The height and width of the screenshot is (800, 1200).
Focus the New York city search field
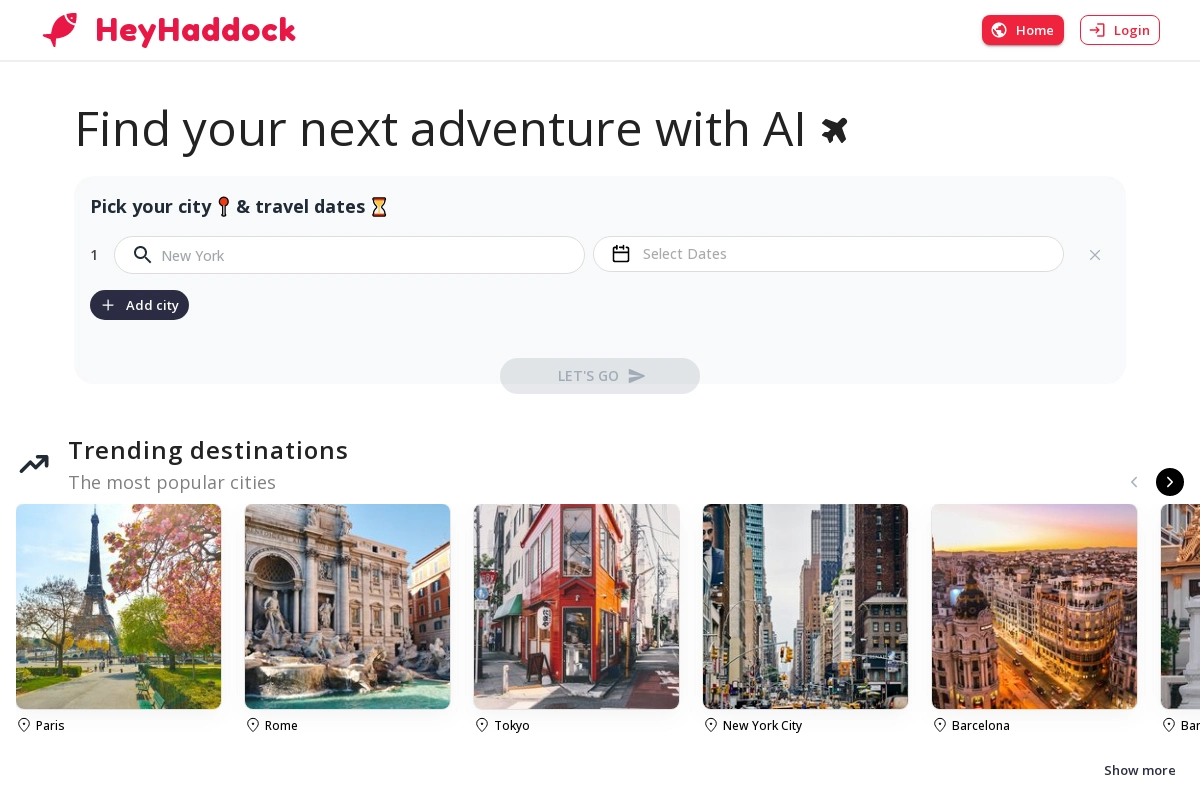coord(349,255)
